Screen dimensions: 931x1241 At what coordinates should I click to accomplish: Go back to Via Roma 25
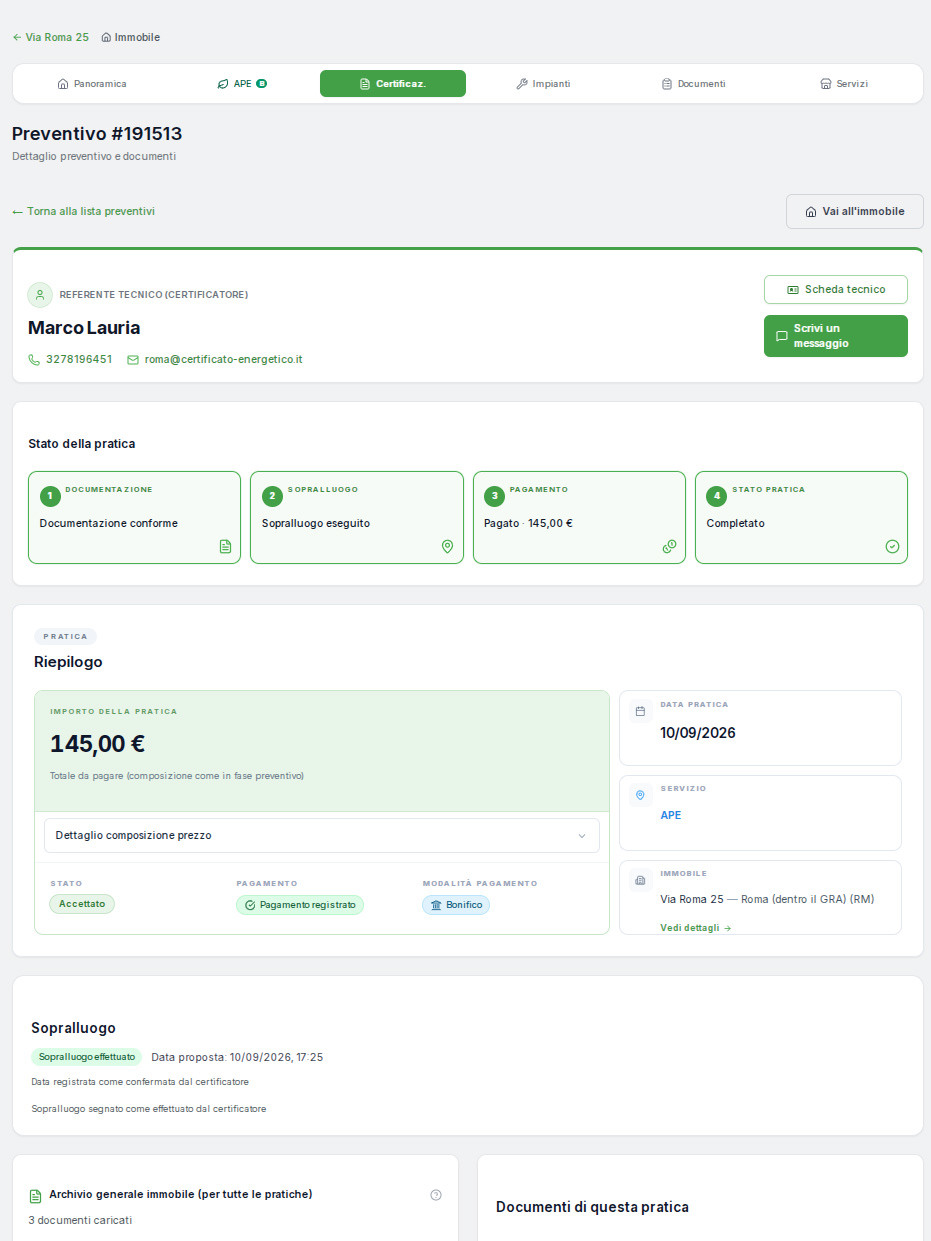point(50,37)
